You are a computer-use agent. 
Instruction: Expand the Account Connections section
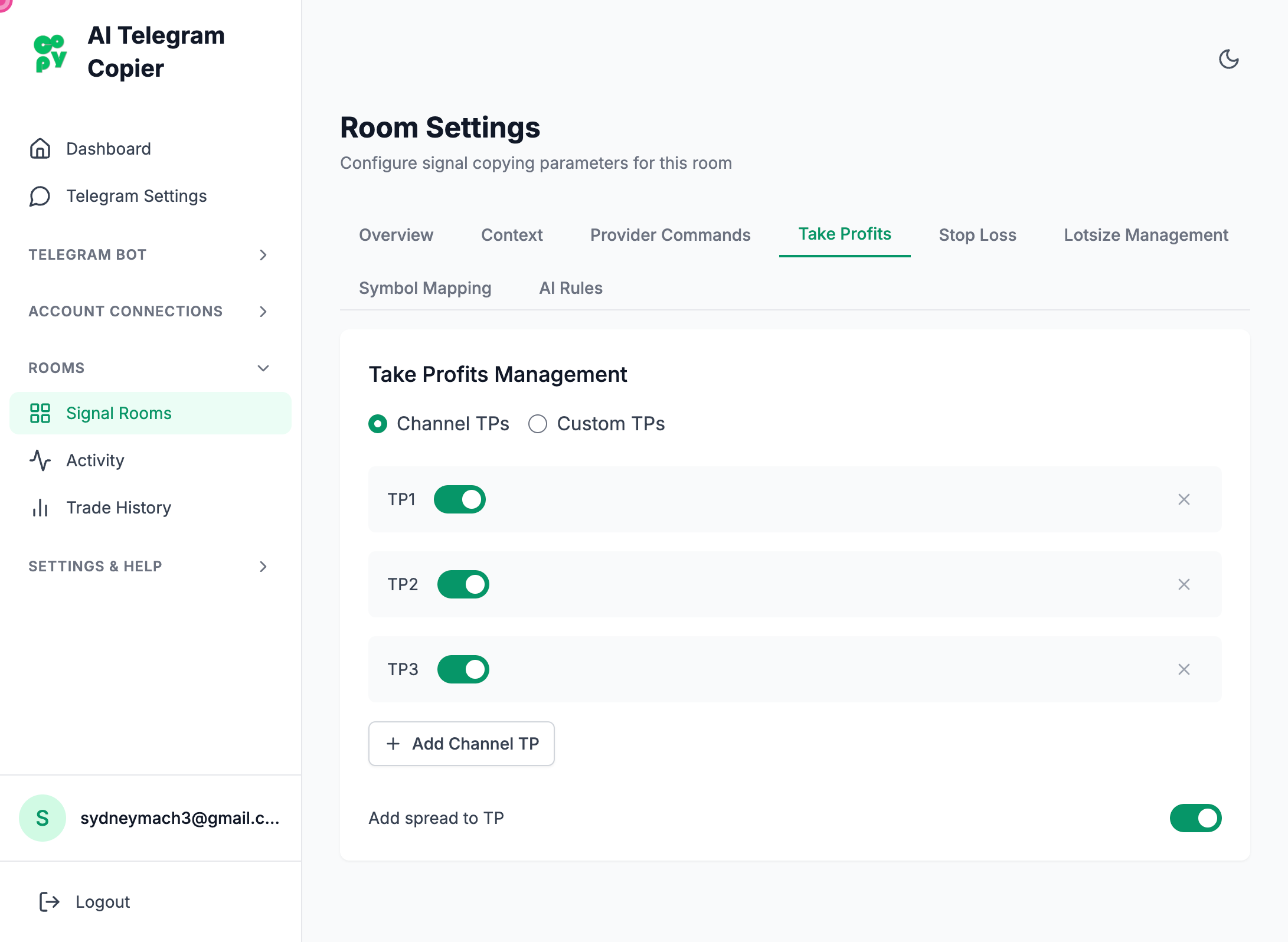point(263,312)
